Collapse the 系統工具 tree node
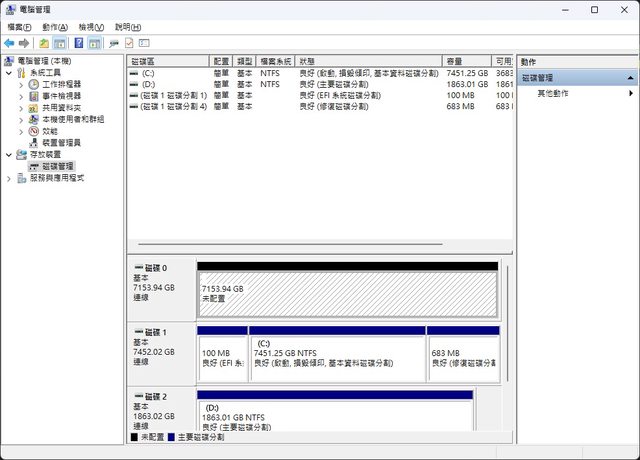 pos(9,73)
